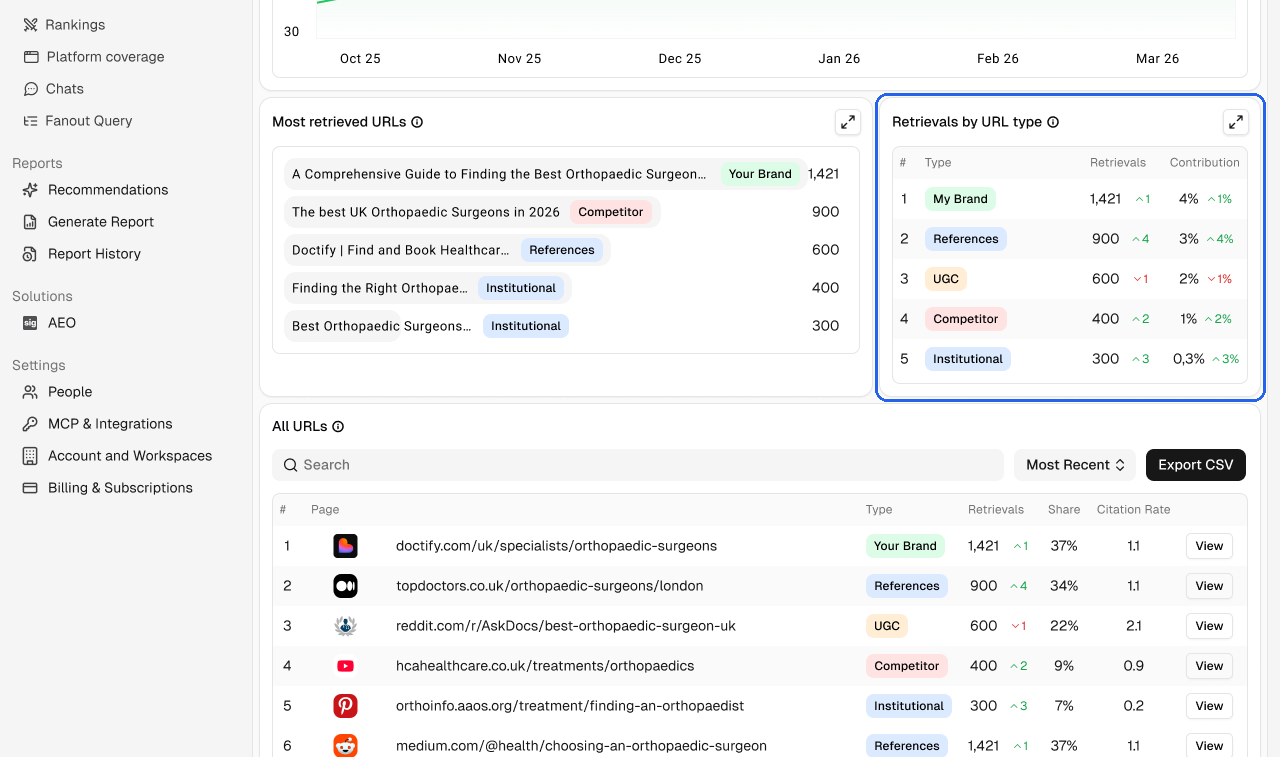View the reddit.com AskDocs row
This screenshot has height=757, width=1280.
(1209, 626)
